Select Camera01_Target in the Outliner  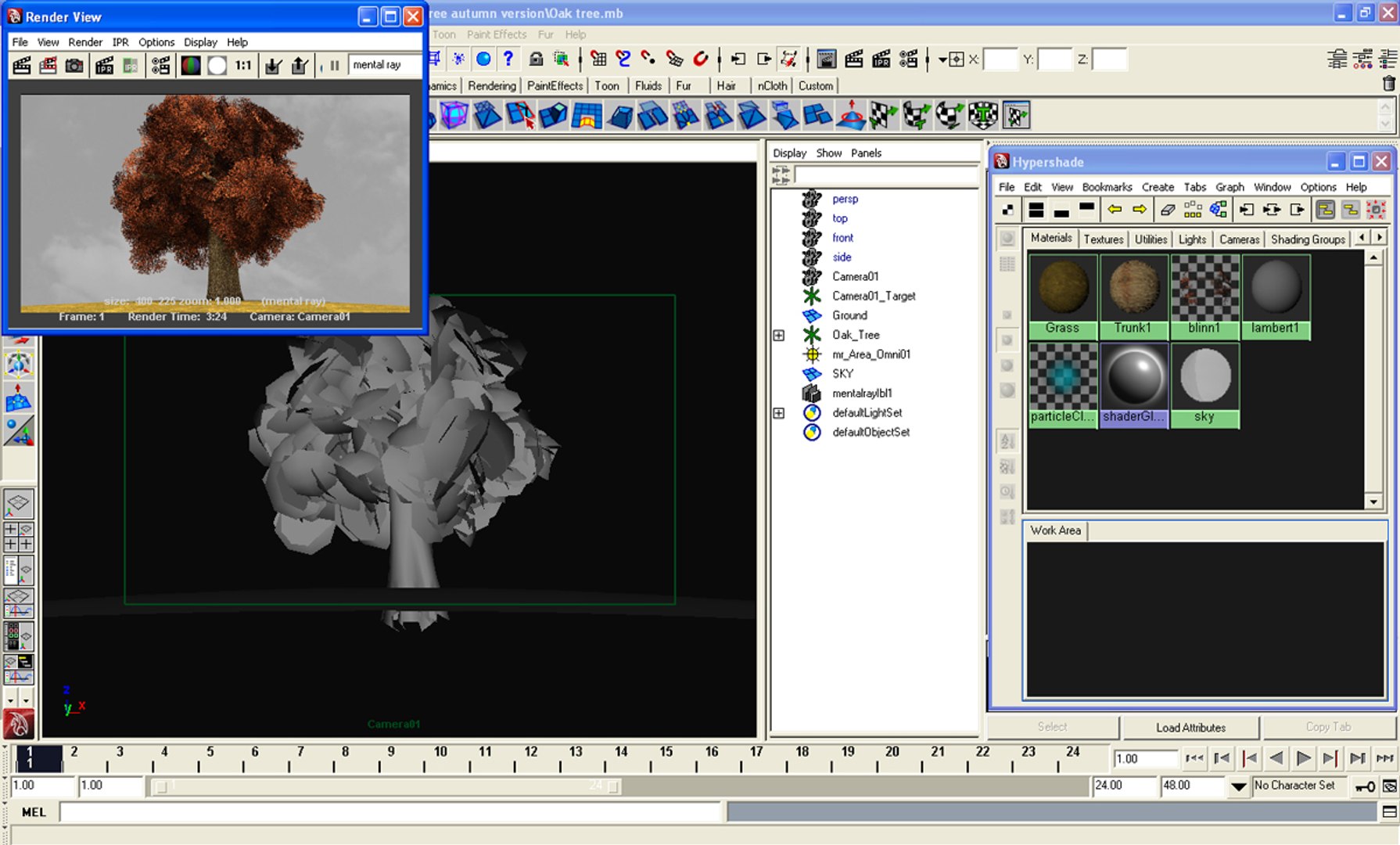coord(874,297)
